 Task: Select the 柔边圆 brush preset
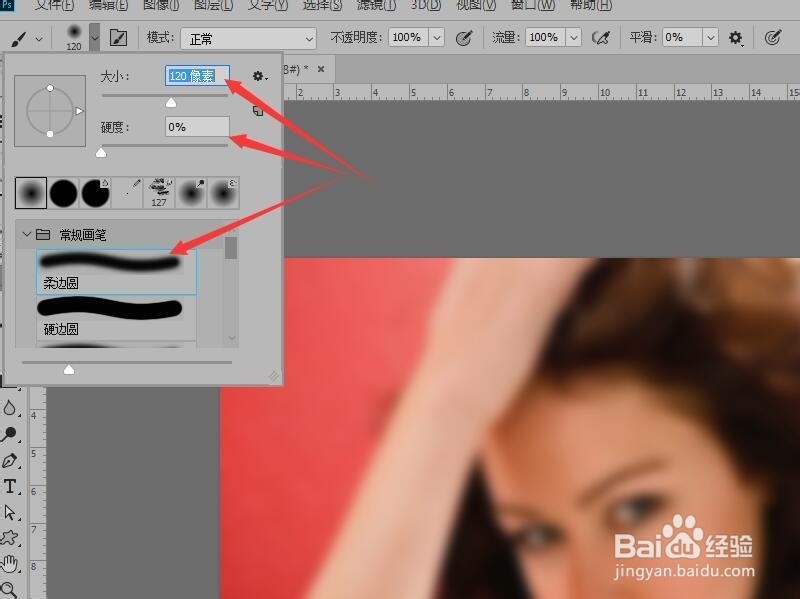[116, 272]
